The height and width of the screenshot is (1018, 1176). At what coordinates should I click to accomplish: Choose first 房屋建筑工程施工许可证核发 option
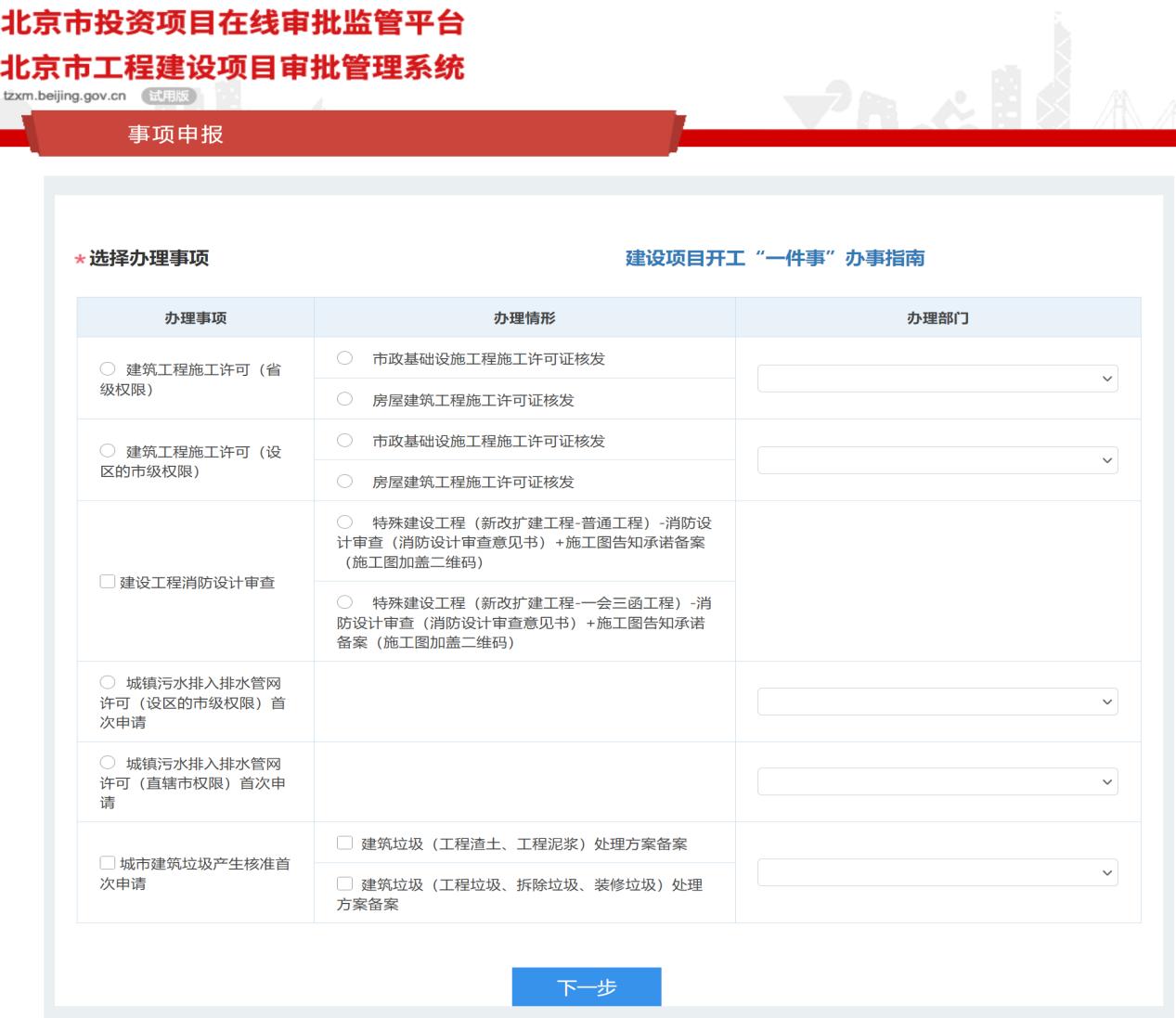tap(344, 399)
